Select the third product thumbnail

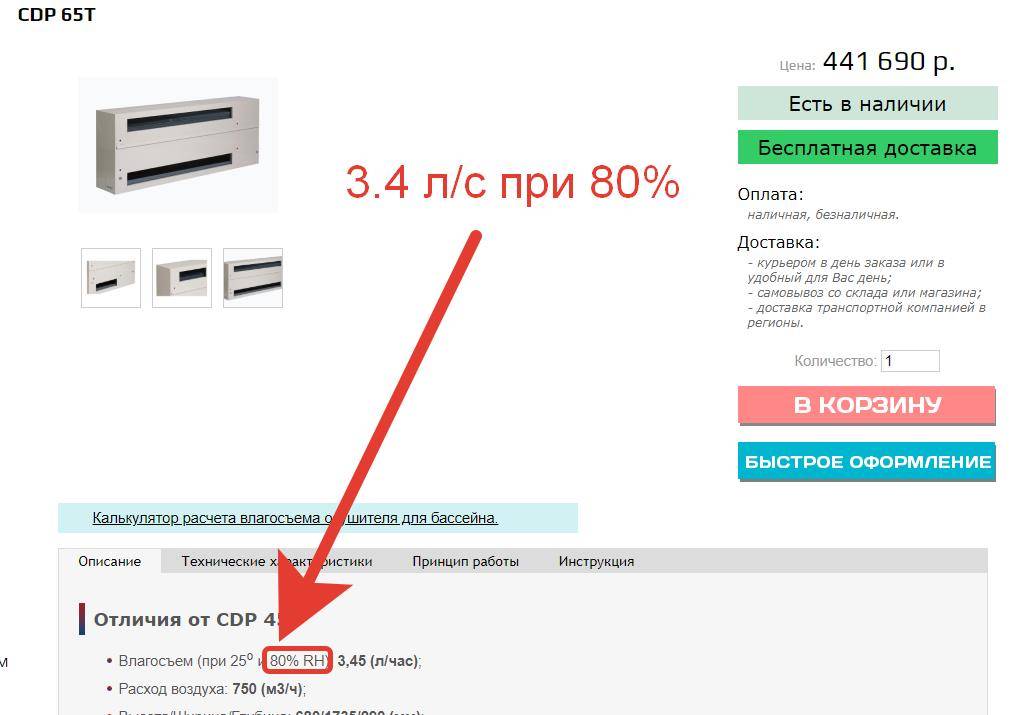(253, 278)
